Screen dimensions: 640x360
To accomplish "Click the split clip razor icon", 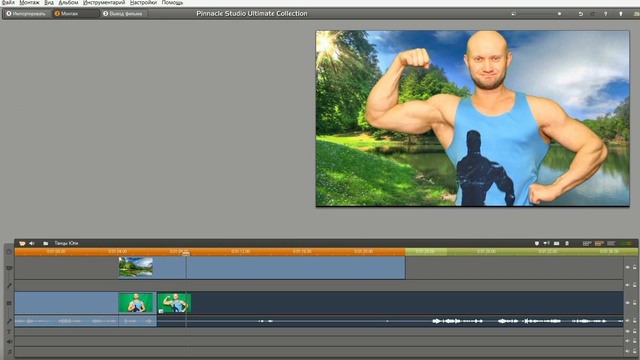I will click(x=557, y=243).
